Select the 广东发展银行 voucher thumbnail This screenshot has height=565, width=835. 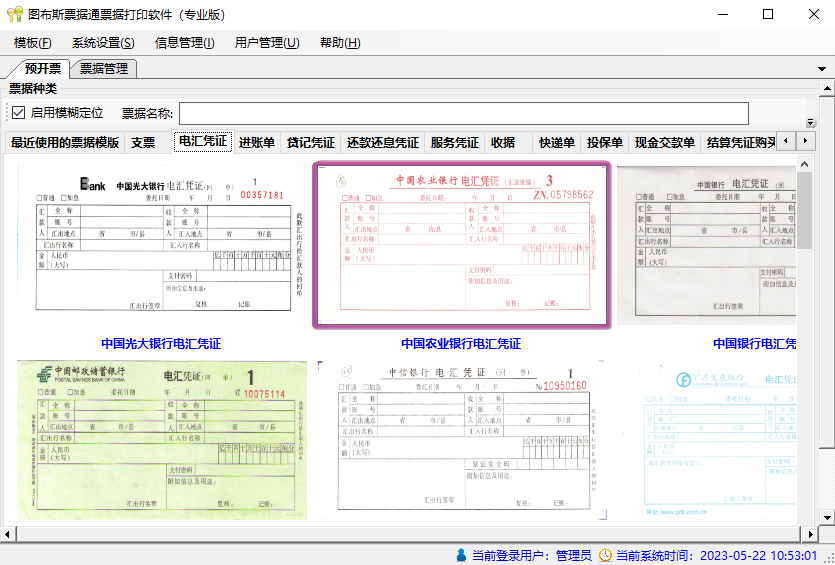point(707,440)
